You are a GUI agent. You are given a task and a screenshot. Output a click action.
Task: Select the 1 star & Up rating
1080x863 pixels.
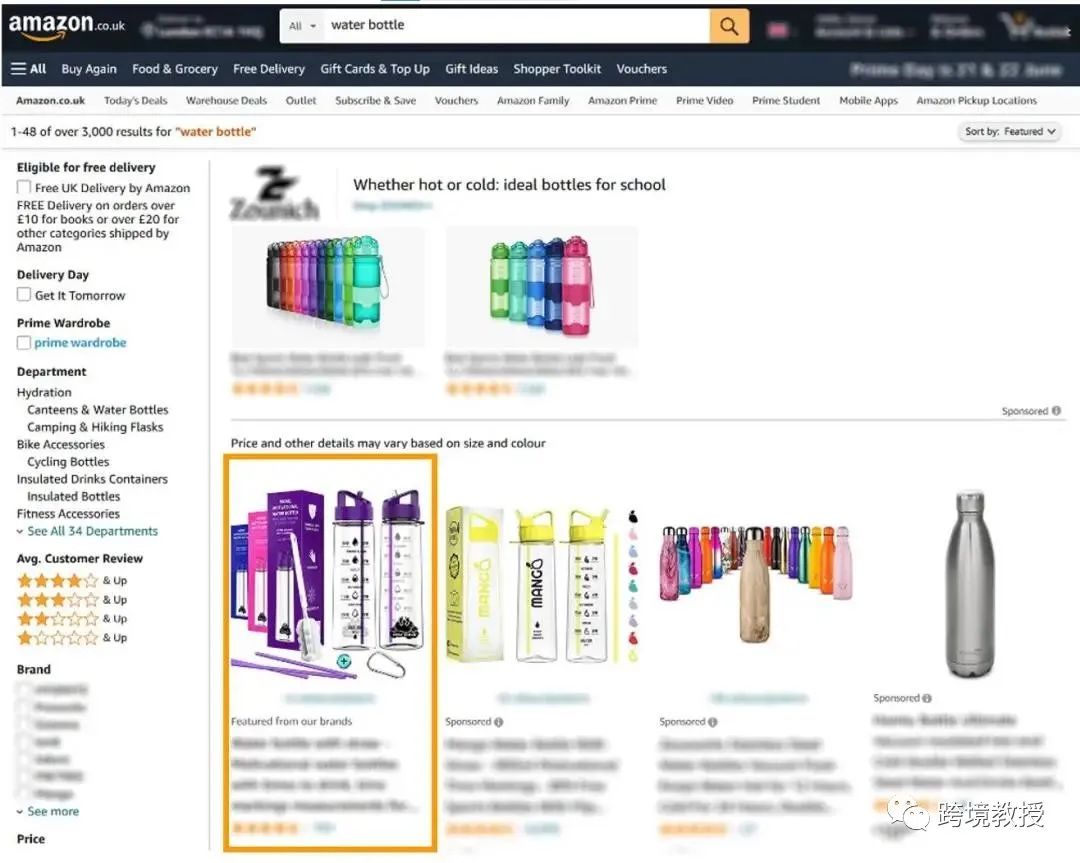pos(72,638)
